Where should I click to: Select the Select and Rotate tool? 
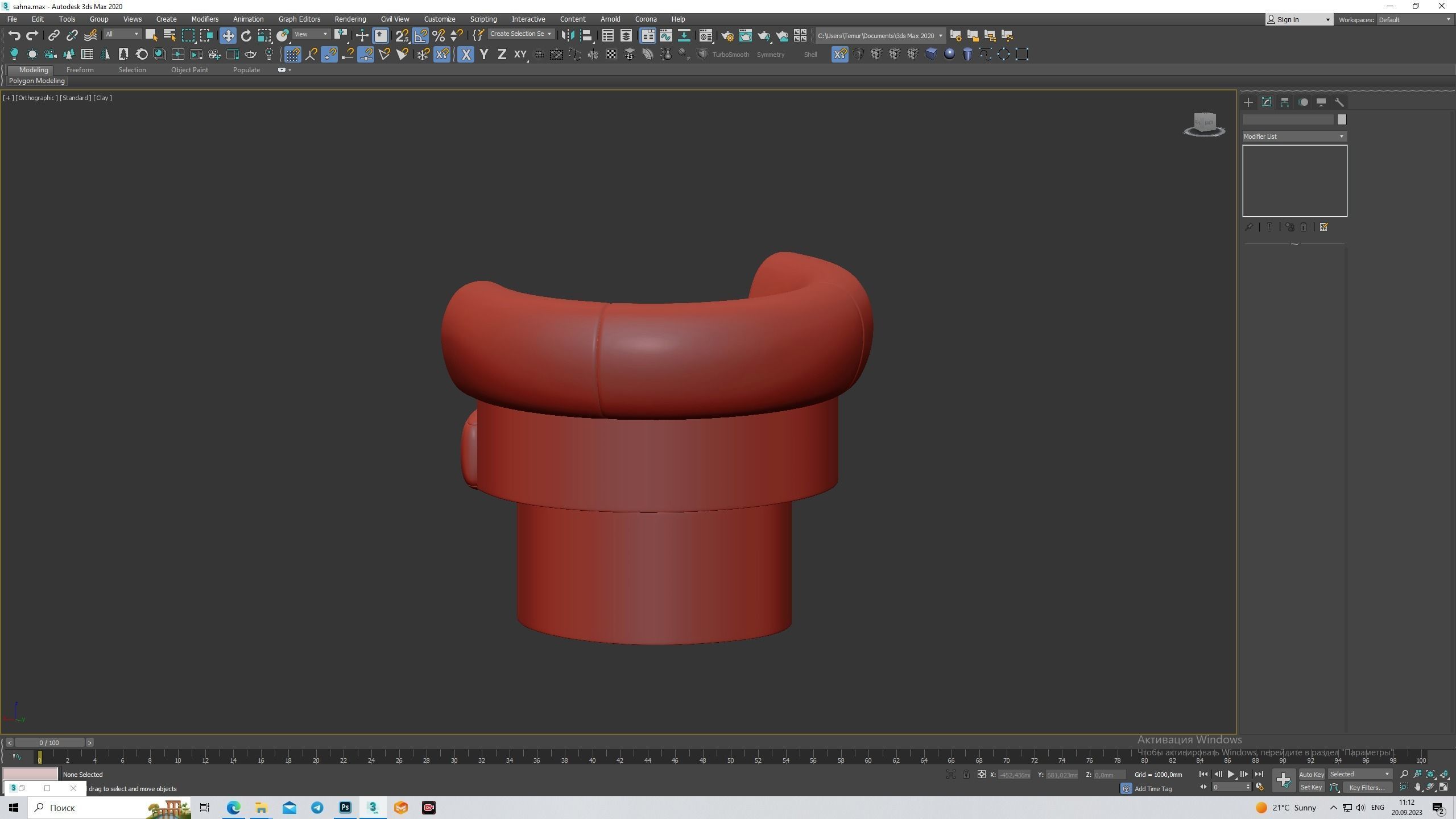(x=246, y=35)
